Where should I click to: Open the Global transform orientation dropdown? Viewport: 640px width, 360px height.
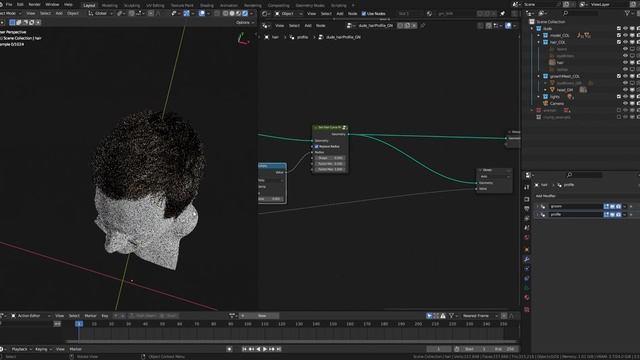click(100, 13)
